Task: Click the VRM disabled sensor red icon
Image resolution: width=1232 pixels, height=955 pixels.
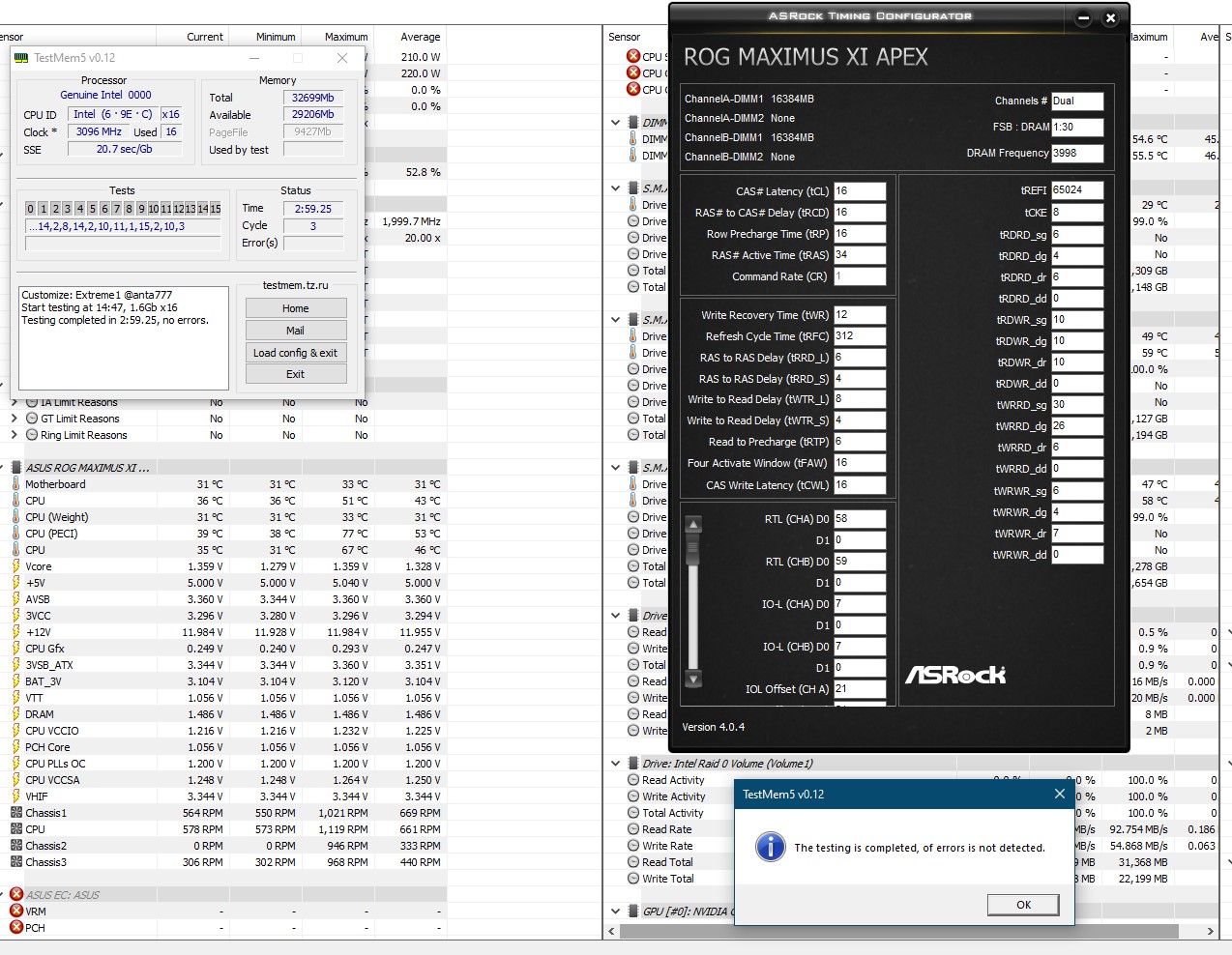Action: pyautogui.click(x=16, y=912)
